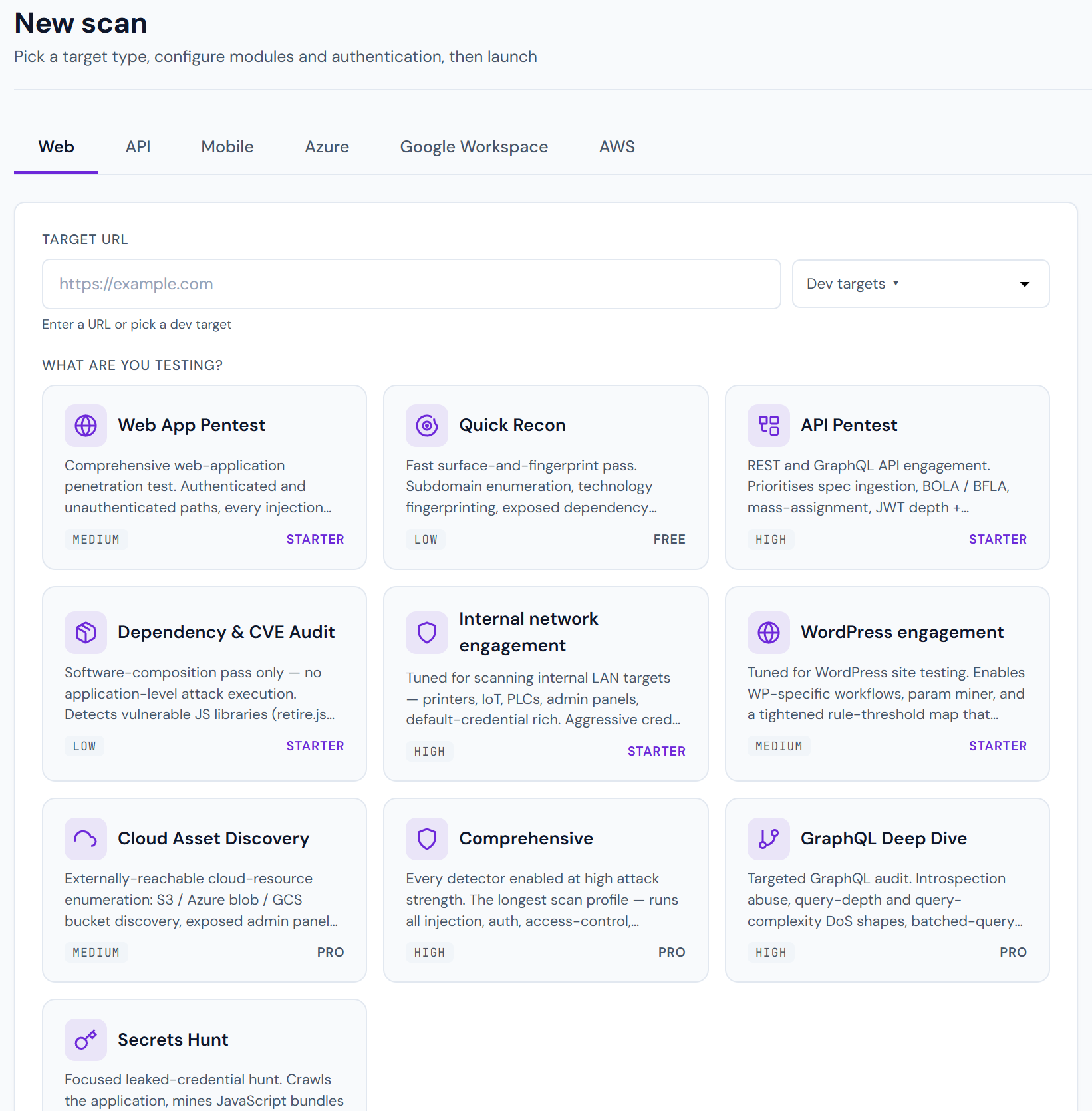Click the shield icon on Internal network engagement
Image resolution: width=1092 pixels, height=1111 pixels.
pos(427,632)
